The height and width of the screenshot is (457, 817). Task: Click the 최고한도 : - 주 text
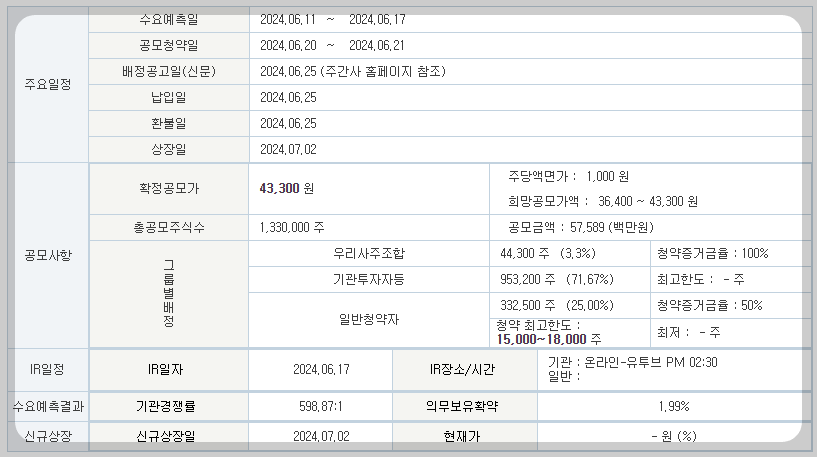point(700,279)
